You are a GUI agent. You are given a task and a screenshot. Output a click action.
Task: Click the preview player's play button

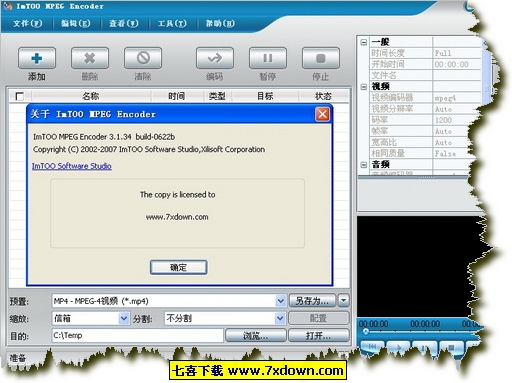pos(398,347)
